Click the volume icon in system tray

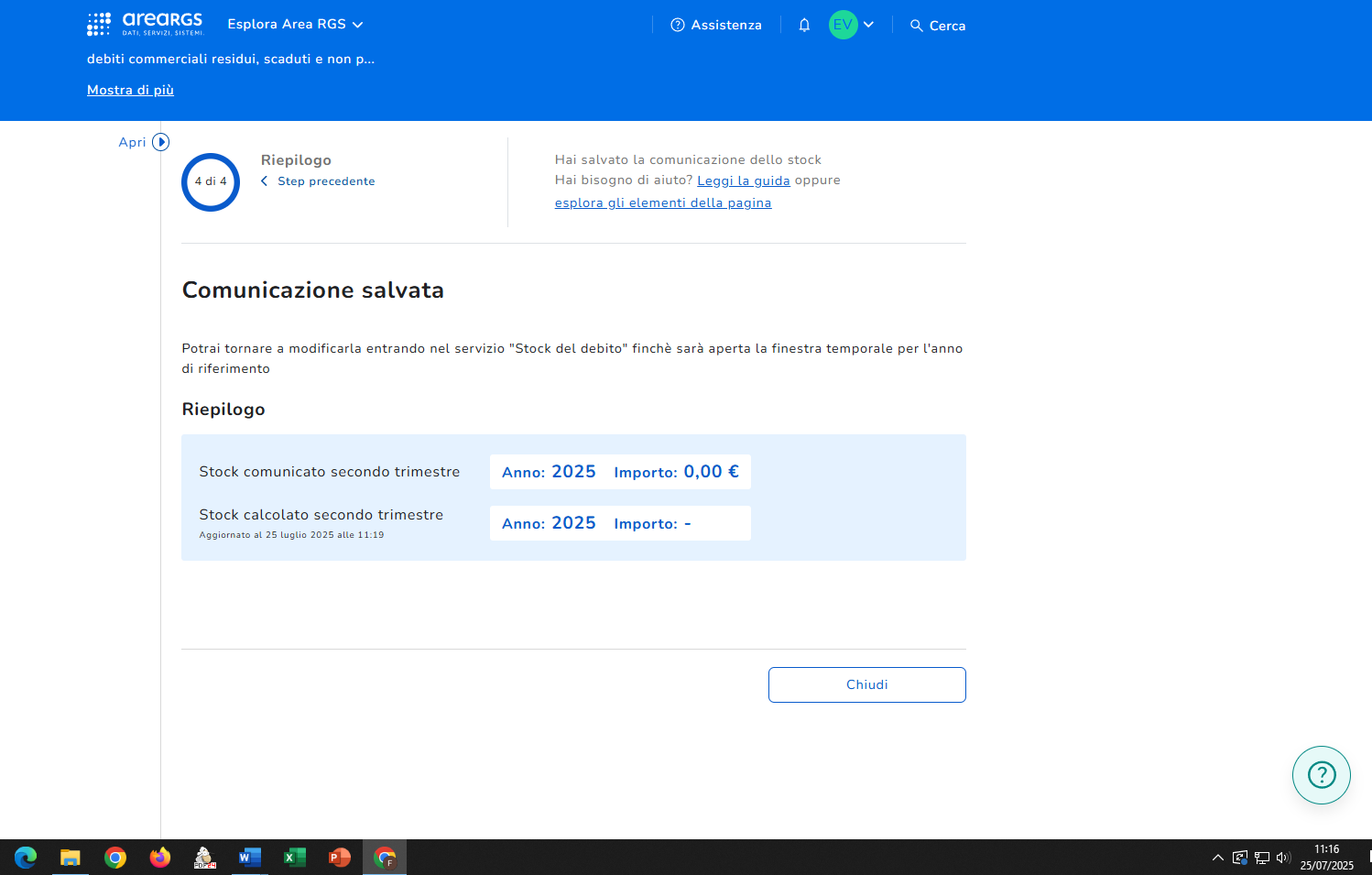pos(1282,858)
